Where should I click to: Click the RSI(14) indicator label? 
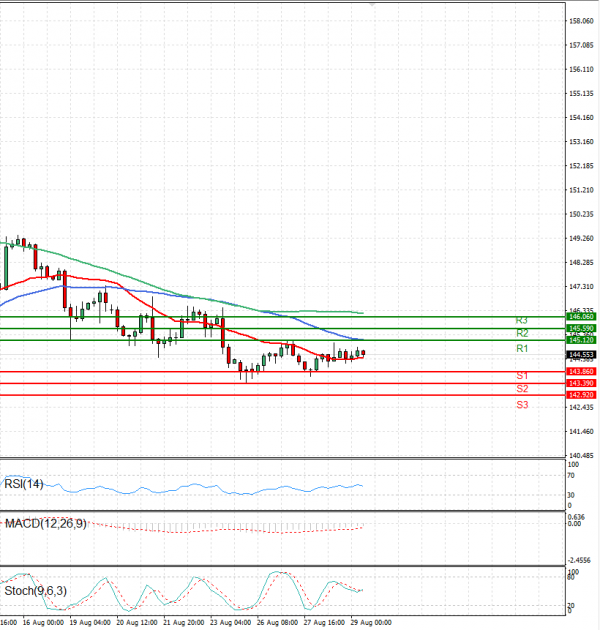pos(24,483)
